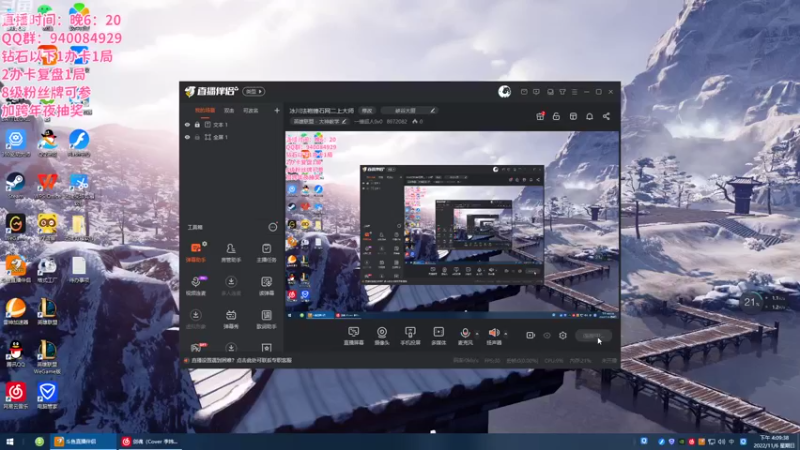Add a 手机投屏 phone casting source
Image resolution: width=800 pixels, height=450 pixels.
pos(410,336)
